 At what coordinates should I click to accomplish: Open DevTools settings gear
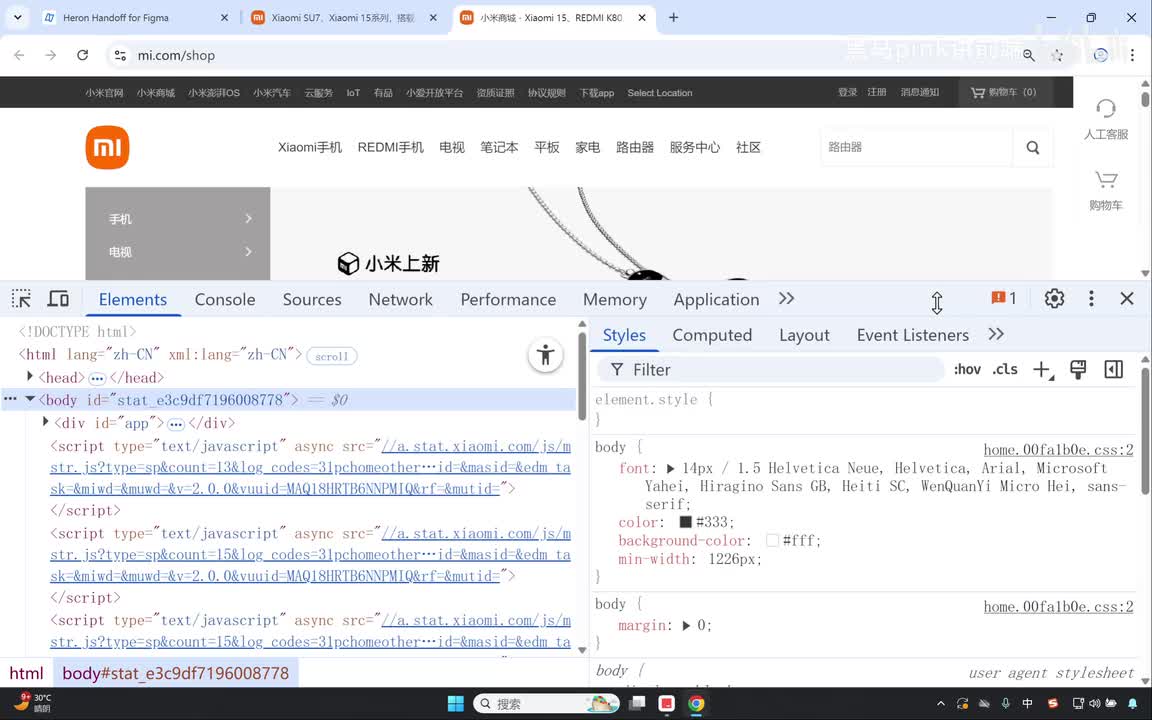(1054, 298)
